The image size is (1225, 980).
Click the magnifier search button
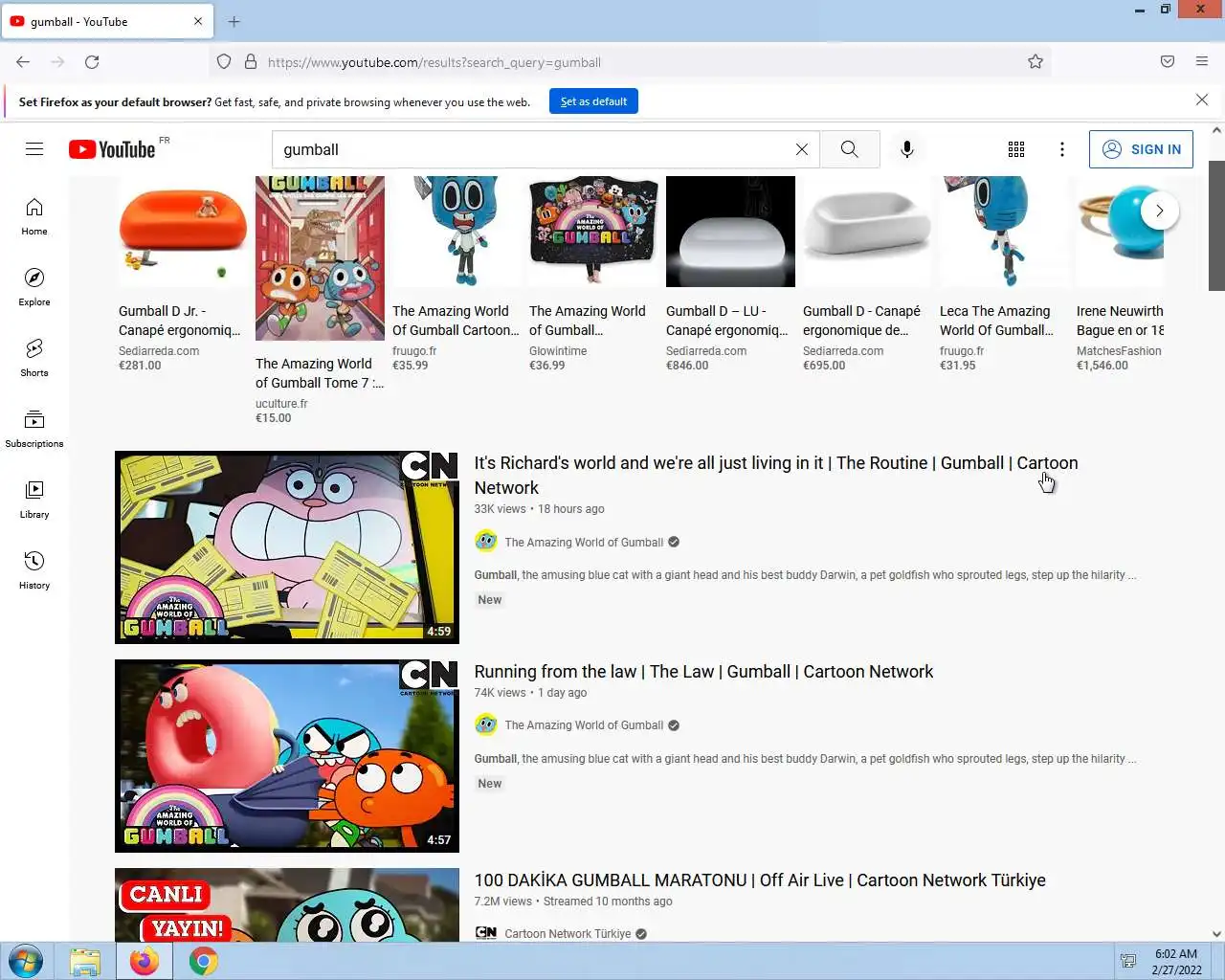click(850, 149)
